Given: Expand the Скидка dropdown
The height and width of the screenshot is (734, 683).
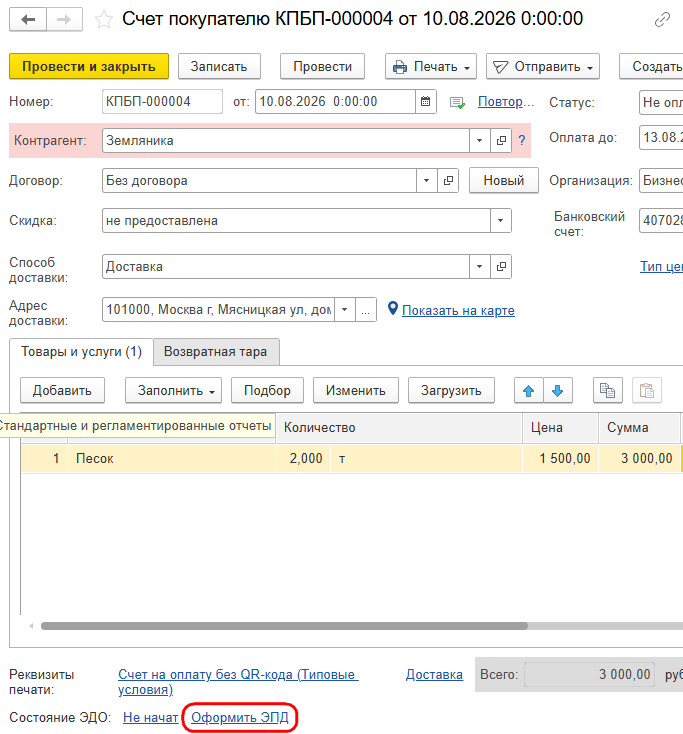Looking at the screenshot, I should point(500,220).
